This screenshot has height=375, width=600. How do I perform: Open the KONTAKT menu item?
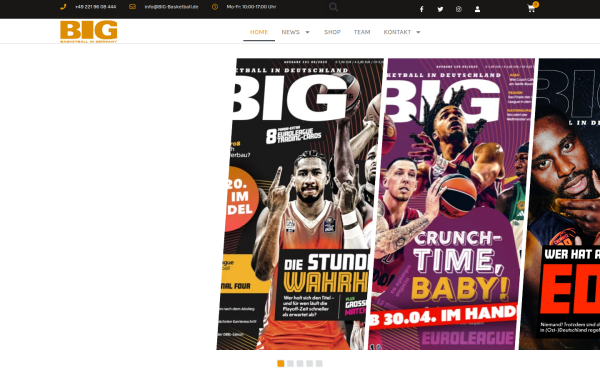pos(397,32)
